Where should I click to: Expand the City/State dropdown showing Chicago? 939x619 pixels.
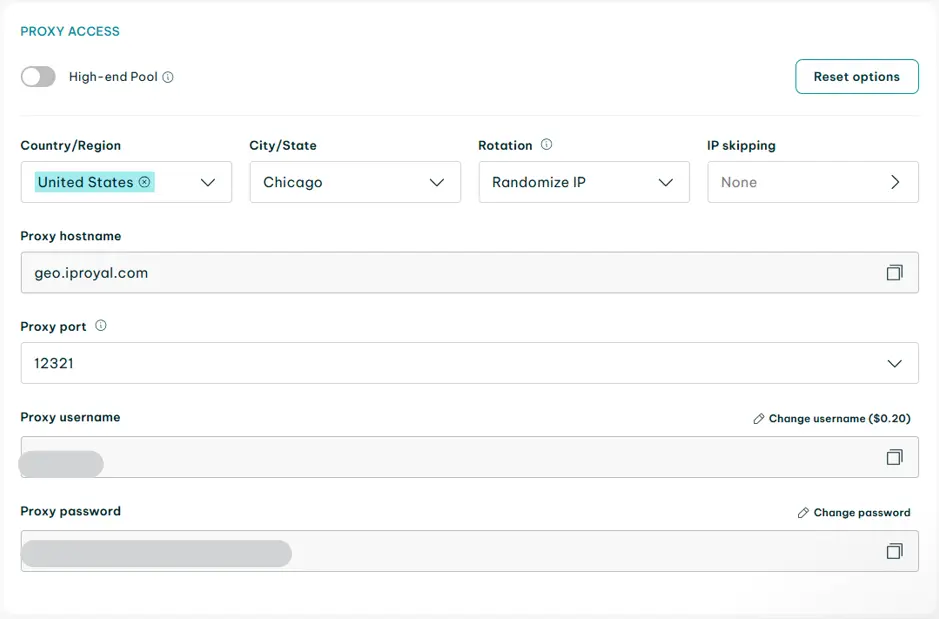436,183
